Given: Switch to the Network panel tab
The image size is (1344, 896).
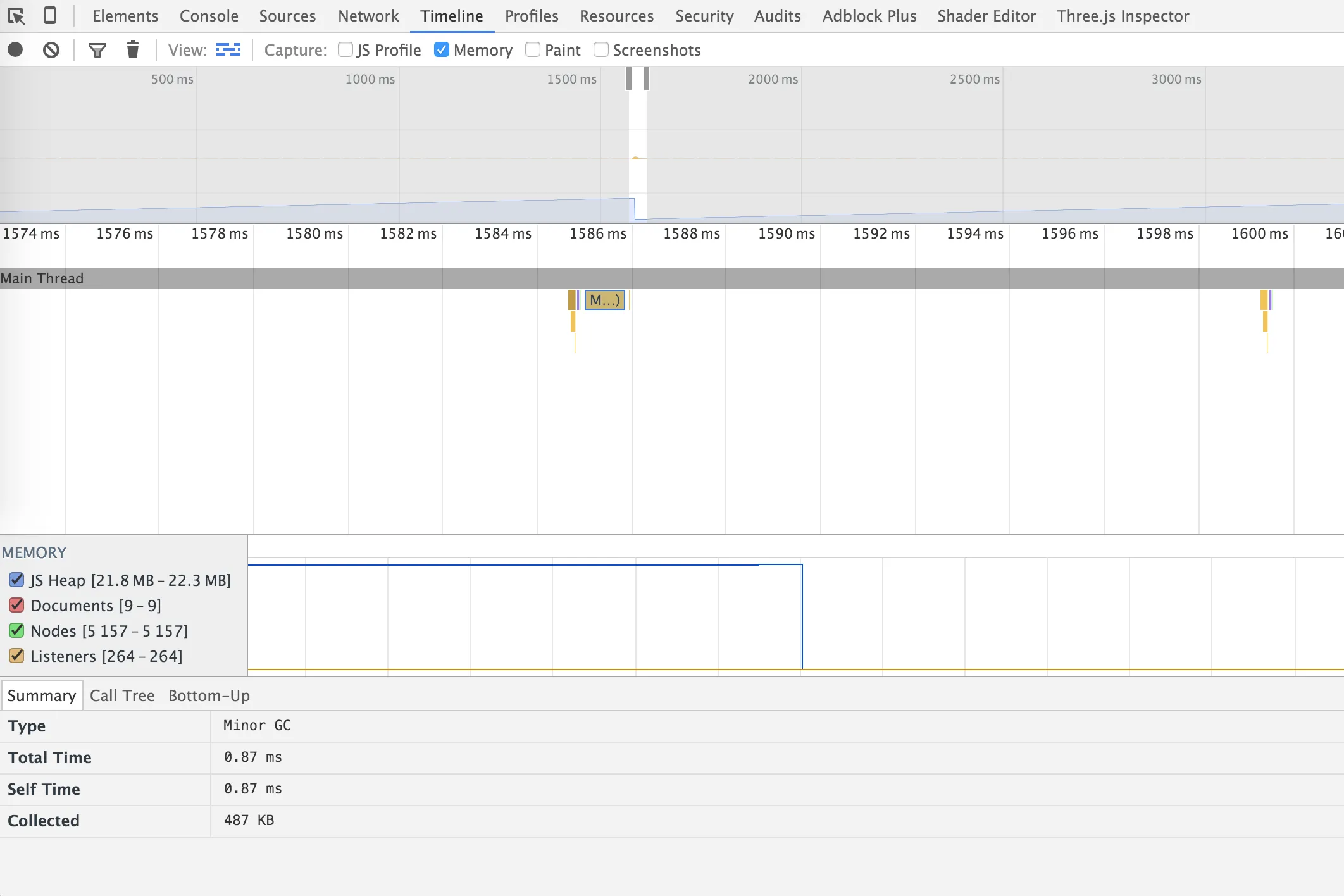Looking at the screenshot, I should pyautogui.click(x=368, y=16).
